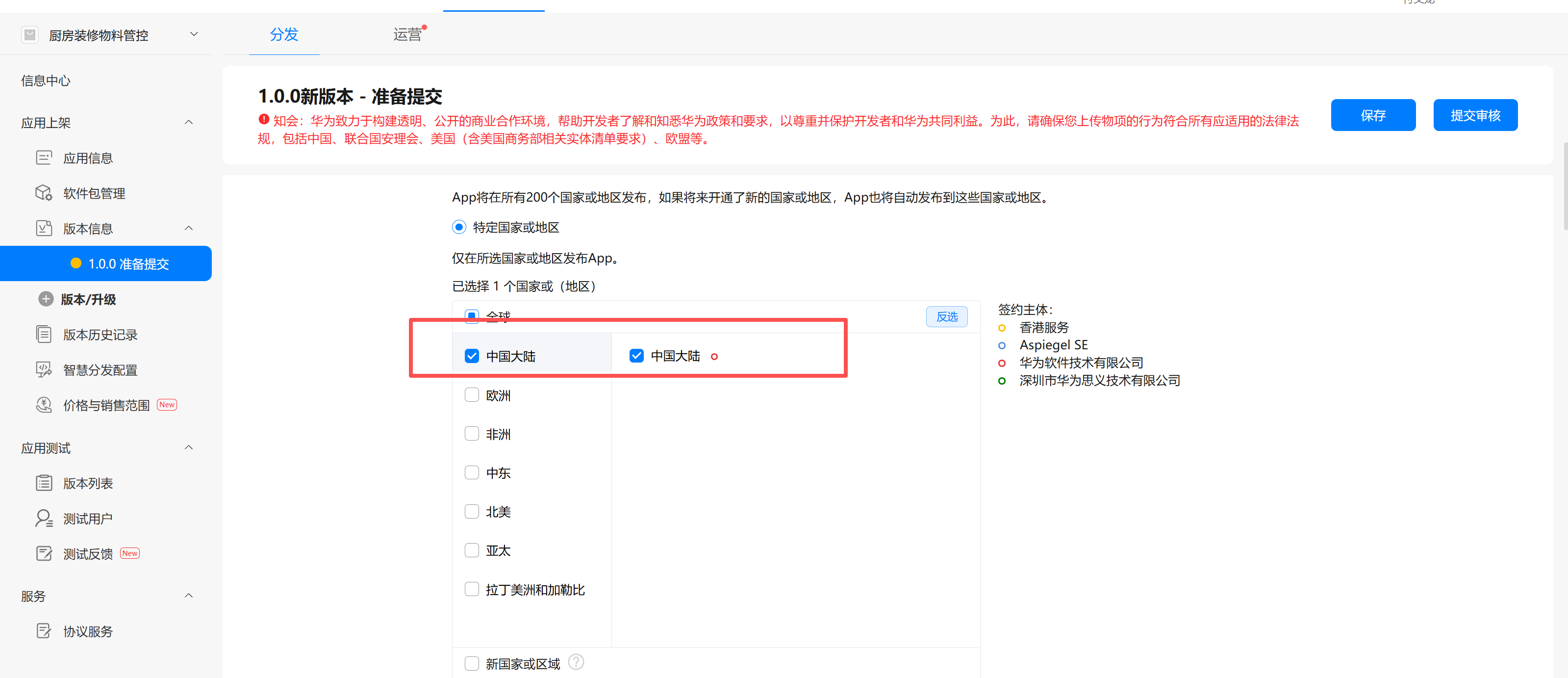Check the 非洲 checkbox
The width and height of the screenshot is (1568, 678).
(x=472, y=434)
